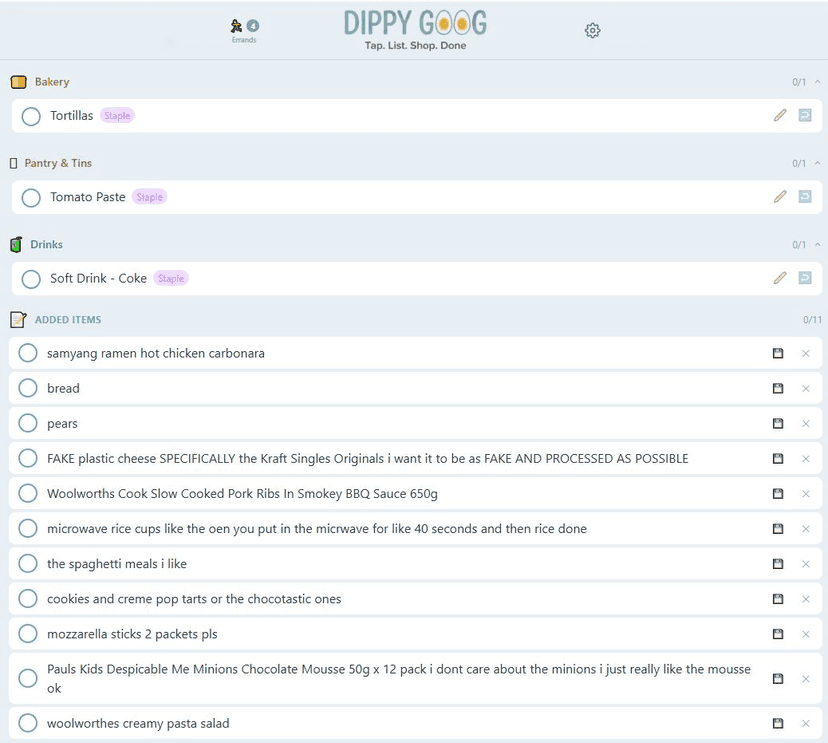Open settings gear icon
The height and width of the screenshot is (743, 828).
pos(592,31)
